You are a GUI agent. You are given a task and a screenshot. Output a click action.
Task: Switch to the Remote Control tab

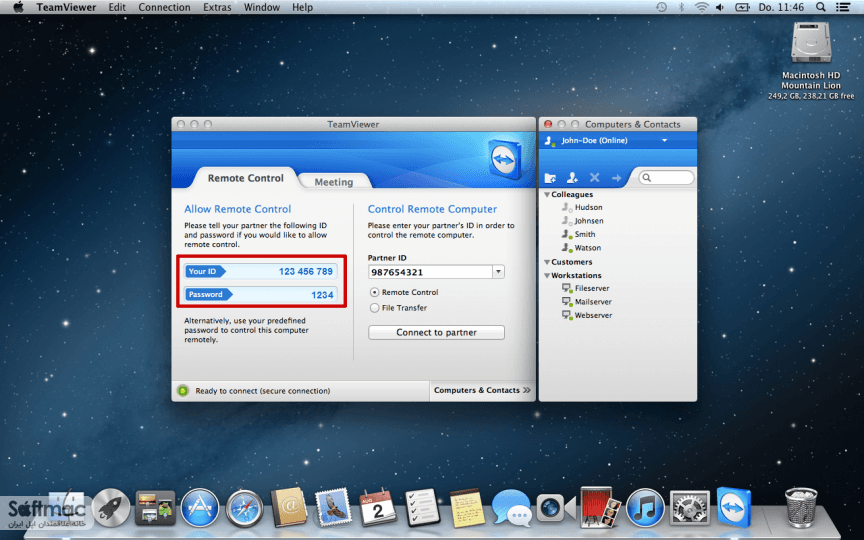point(246,178)
